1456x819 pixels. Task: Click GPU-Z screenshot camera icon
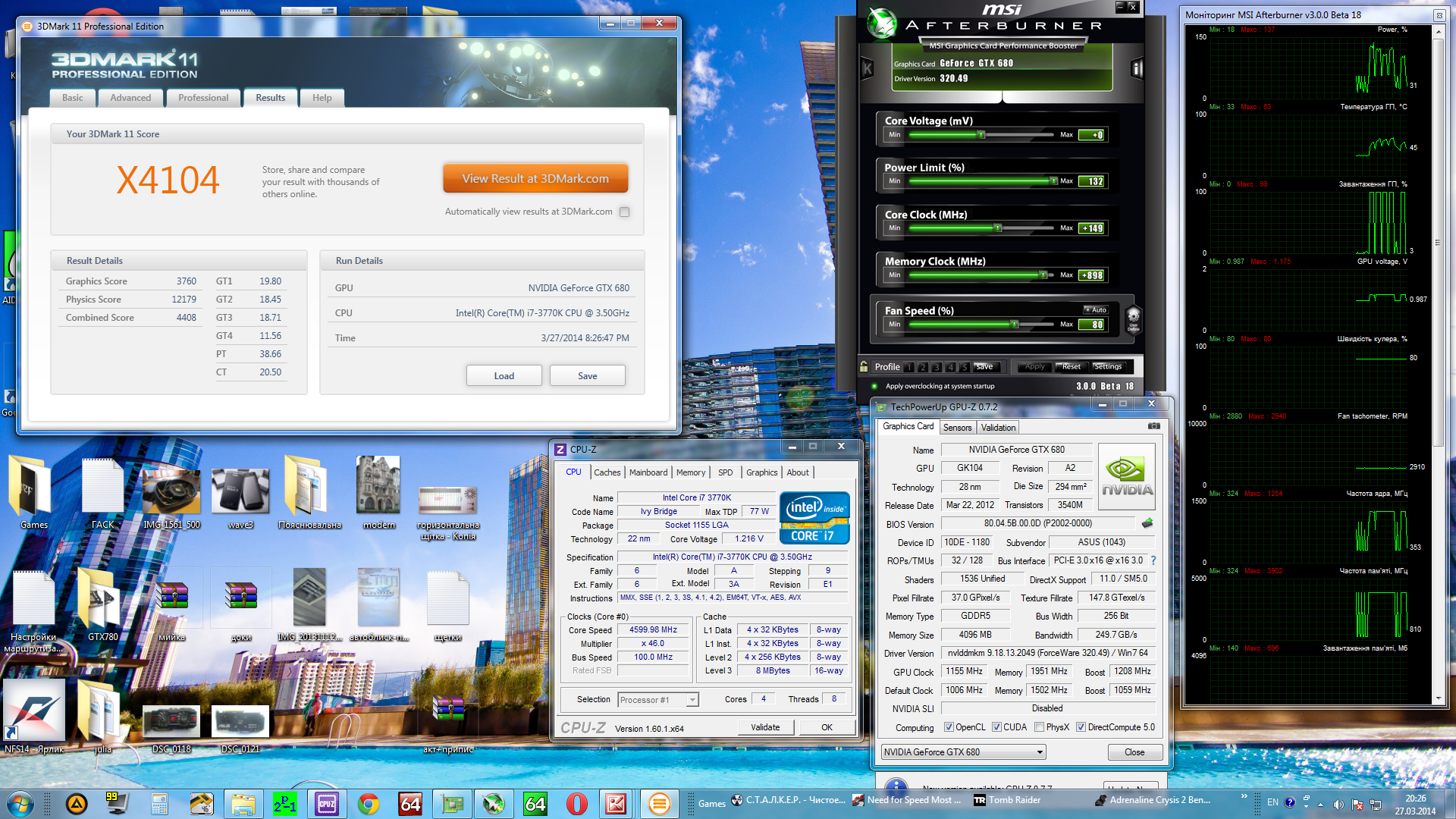pos(1153,426)
